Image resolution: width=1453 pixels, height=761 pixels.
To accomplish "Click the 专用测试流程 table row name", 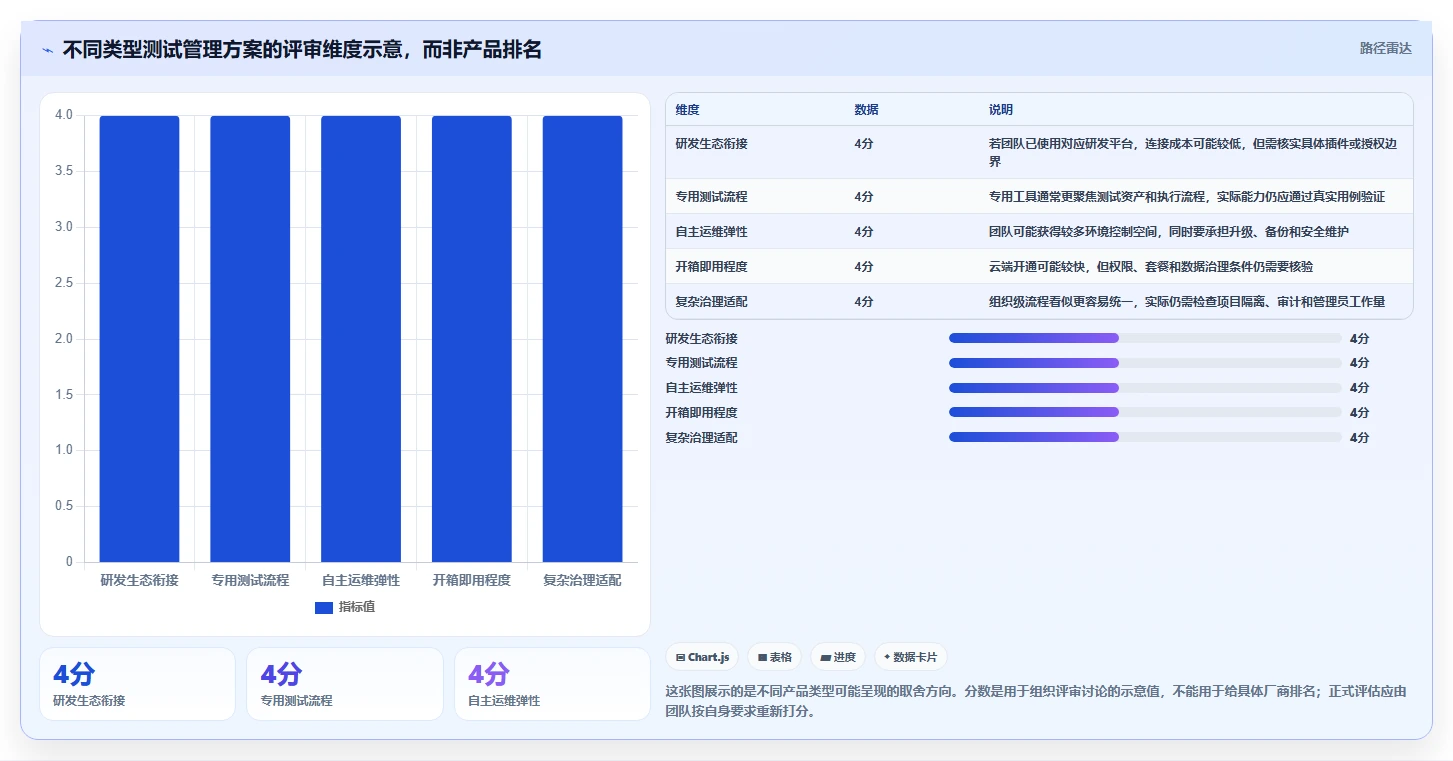I will (711, 197).
